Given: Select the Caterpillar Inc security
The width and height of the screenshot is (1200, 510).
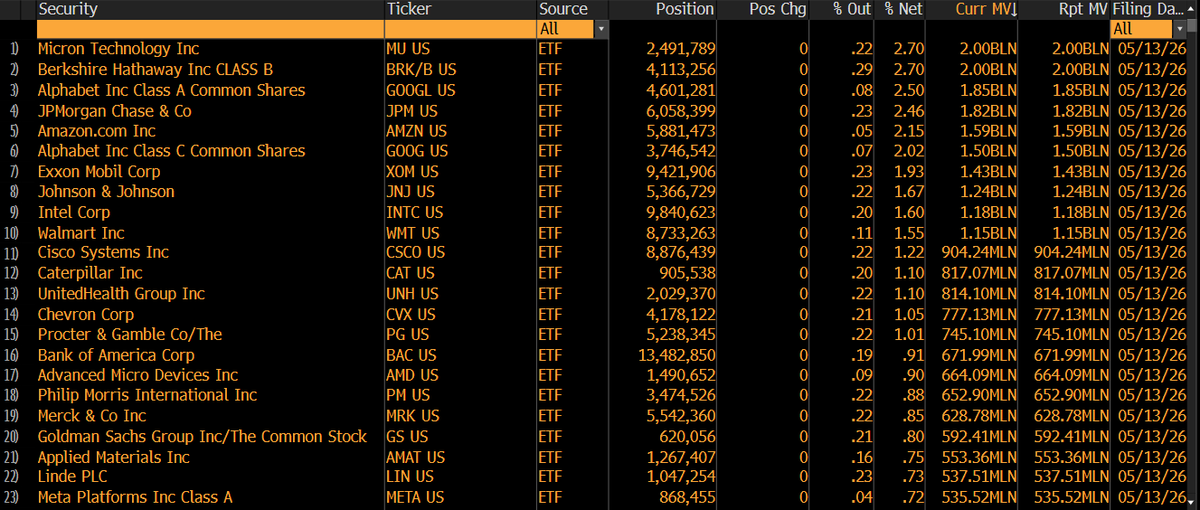Looking at the screenshot, I should [90, 273].
